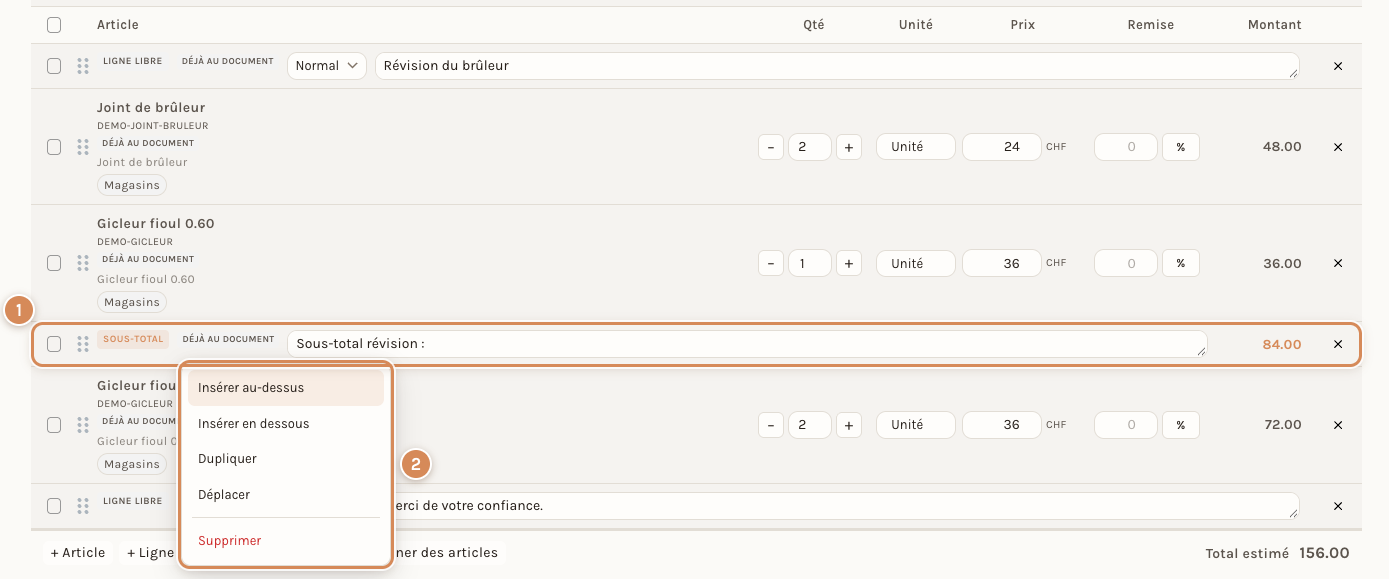Check the 'votre confiance' line checkbox

(54, 506)
